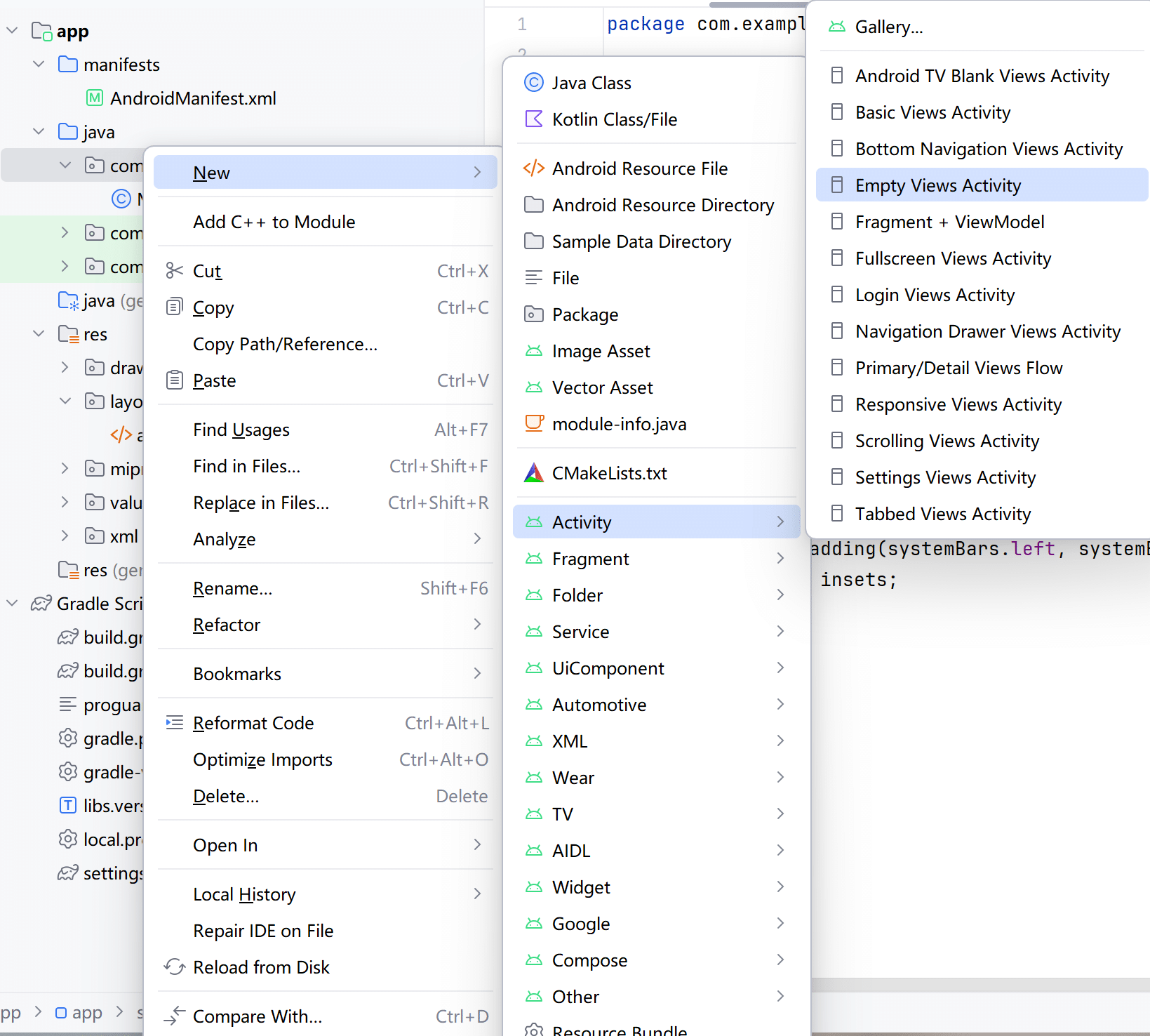Select AndroidManifest.xml in project tree
This screenshot has height=1036, width=1150.
coord(193,98)
